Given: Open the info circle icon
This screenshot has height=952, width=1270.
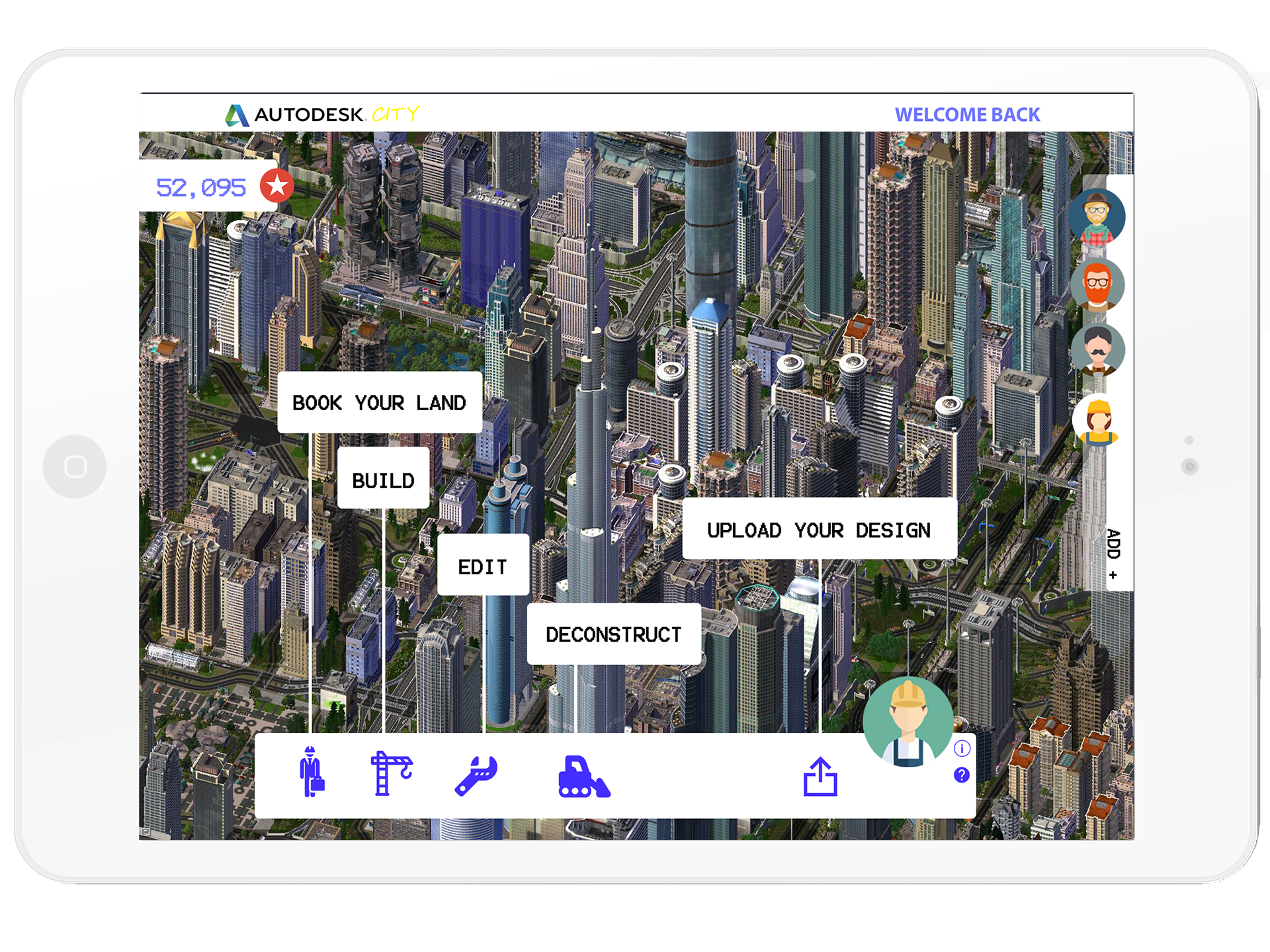Looking at the screenshot, I should [x=962, y=748].
